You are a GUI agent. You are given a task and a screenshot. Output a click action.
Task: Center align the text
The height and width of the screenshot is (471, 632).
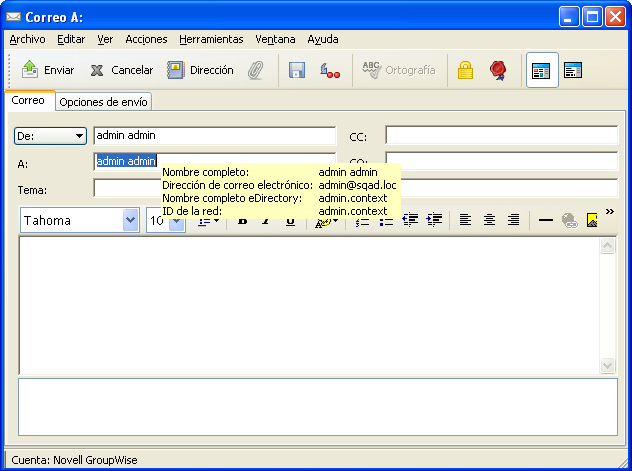tap(490, 220)
